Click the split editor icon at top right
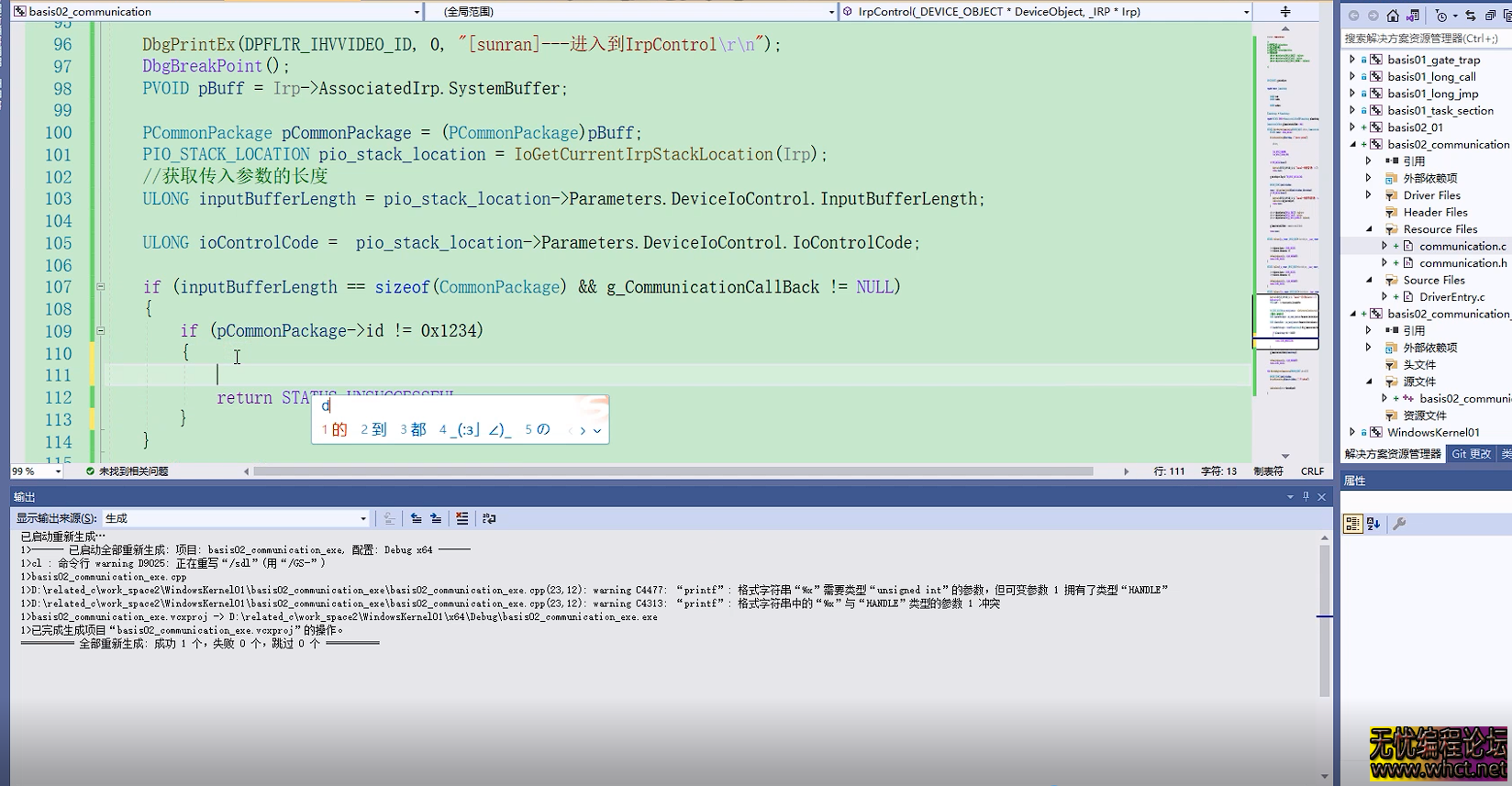The image size is (1512, 786). coord(1284,12)
